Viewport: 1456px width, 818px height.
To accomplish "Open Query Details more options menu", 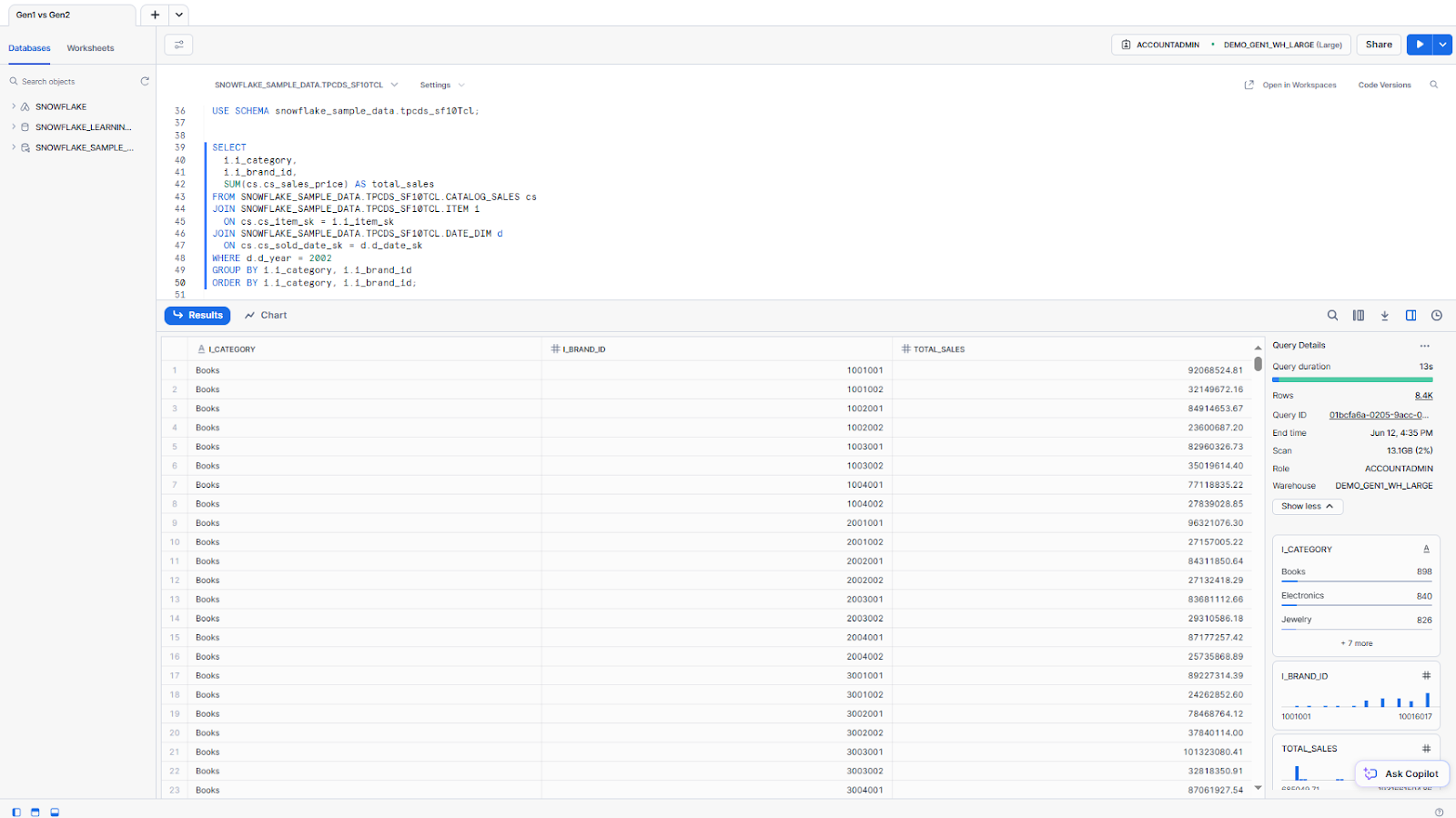I will (x=1424, y=346).
